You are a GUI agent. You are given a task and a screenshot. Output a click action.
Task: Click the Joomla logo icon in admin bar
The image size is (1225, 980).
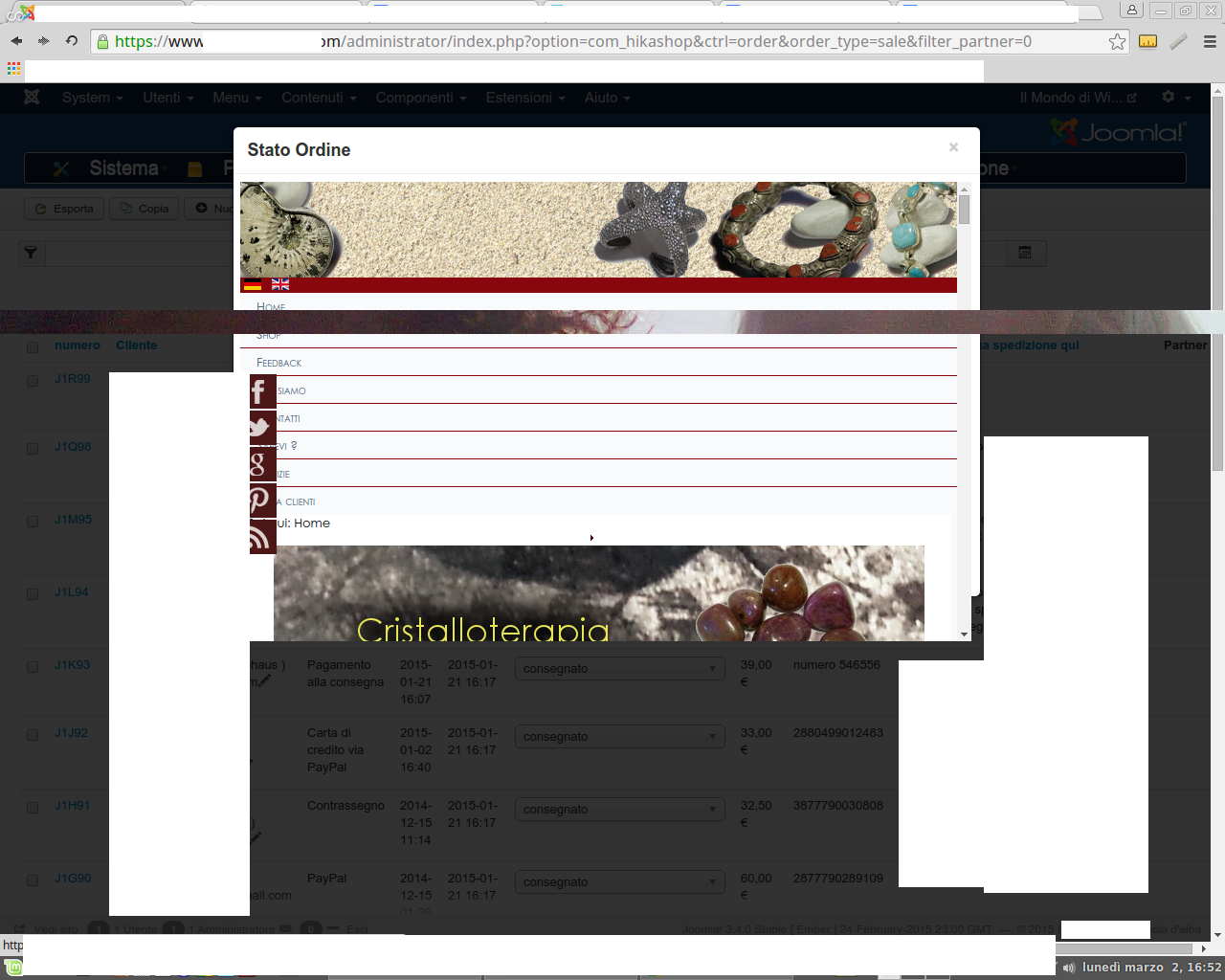coord(32,98)
